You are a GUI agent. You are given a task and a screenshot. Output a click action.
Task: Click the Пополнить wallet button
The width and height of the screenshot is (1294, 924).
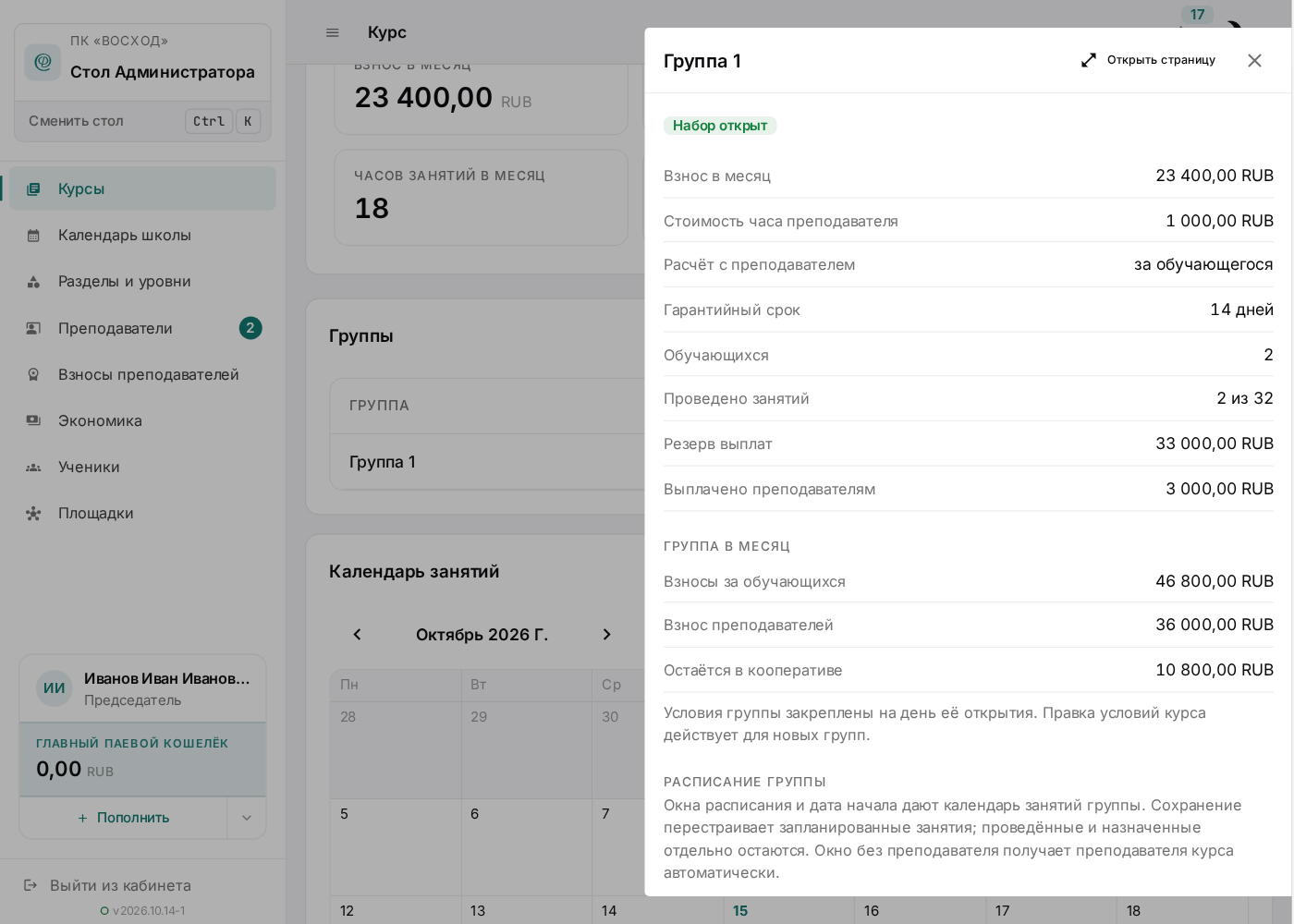pos(124,818)
